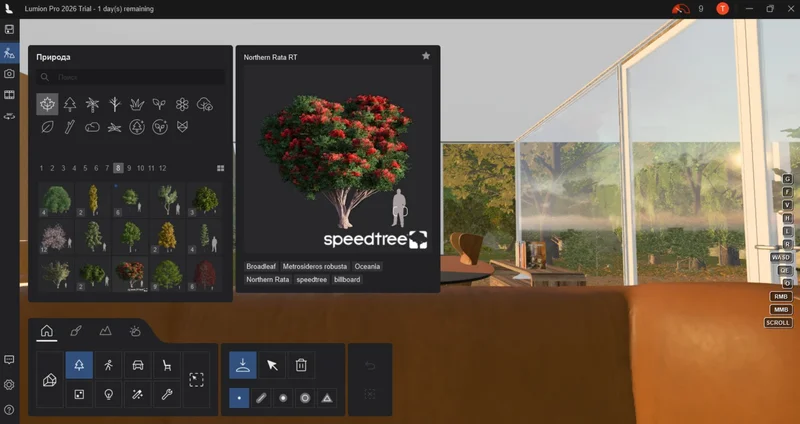Click the Oceania tag

pos(367,266)
